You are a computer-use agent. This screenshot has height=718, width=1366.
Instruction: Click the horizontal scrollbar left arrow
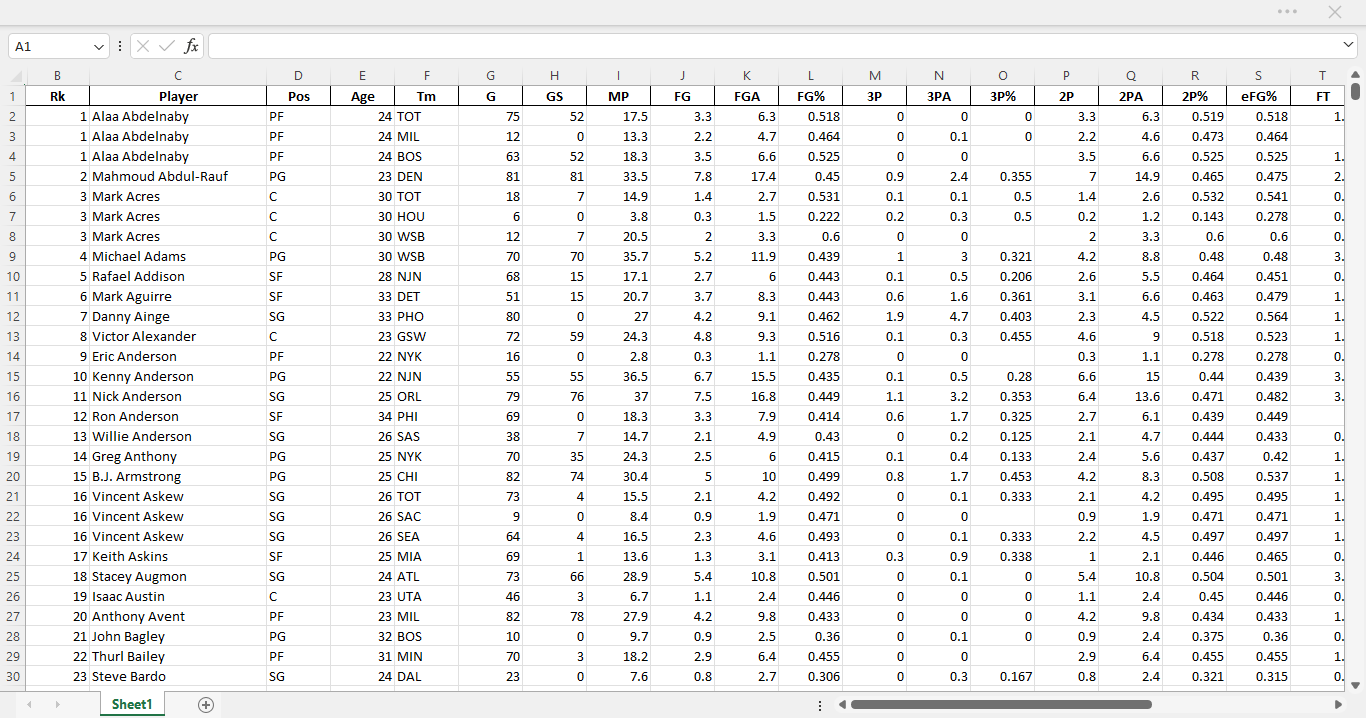tap(842, 705)
